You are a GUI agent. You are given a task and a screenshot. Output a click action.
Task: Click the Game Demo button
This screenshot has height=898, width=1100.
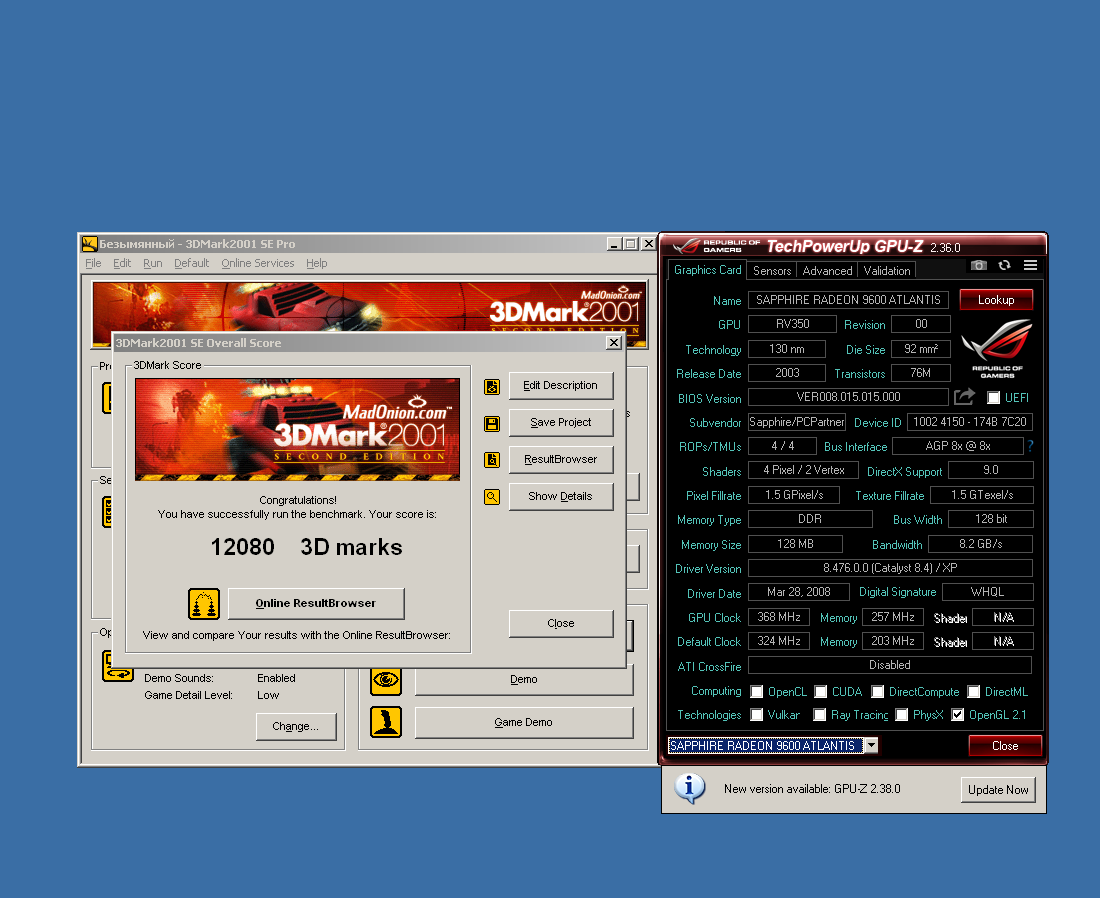click(523, 722)
